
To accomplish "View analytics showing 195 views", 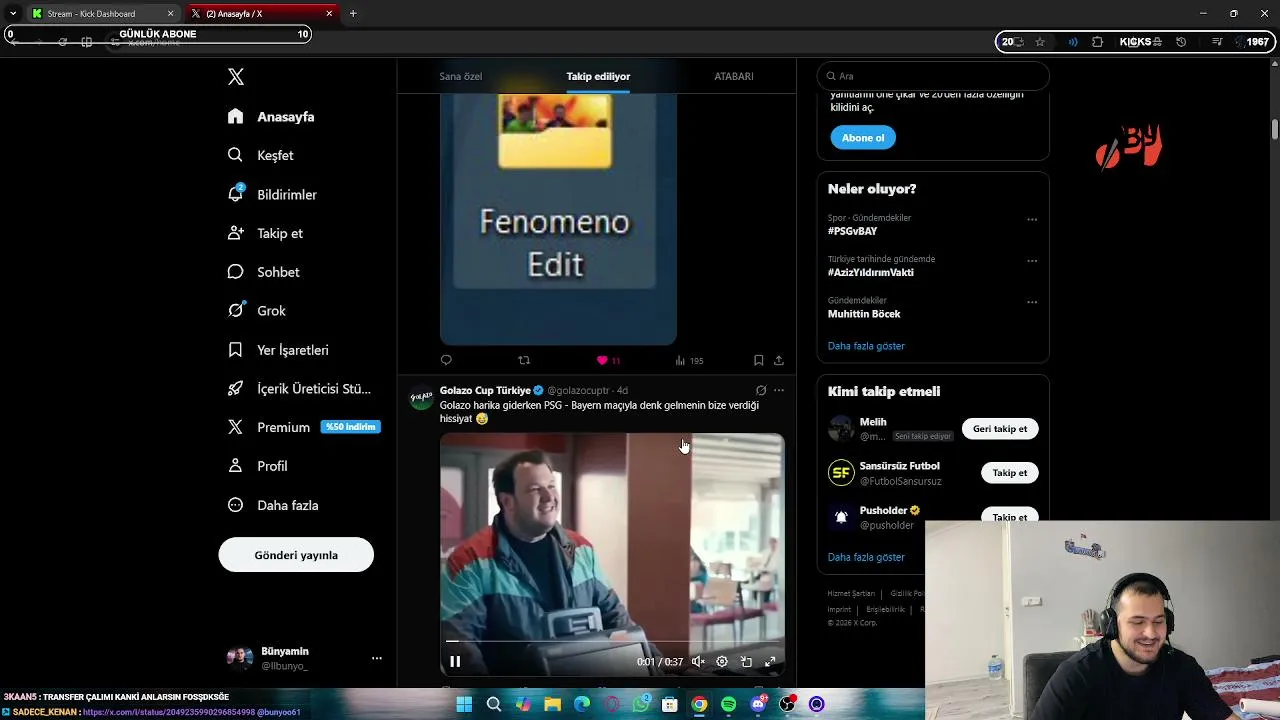I will click(689, 360).
